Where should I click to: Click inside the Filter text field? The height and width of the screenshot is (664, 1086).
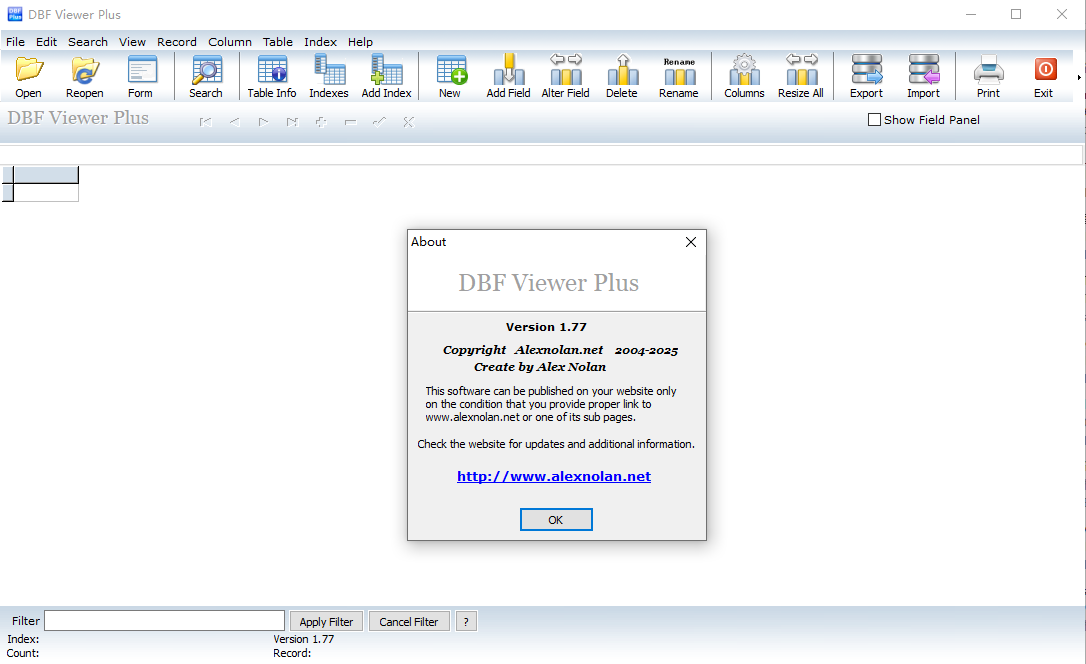pos(164,621)
